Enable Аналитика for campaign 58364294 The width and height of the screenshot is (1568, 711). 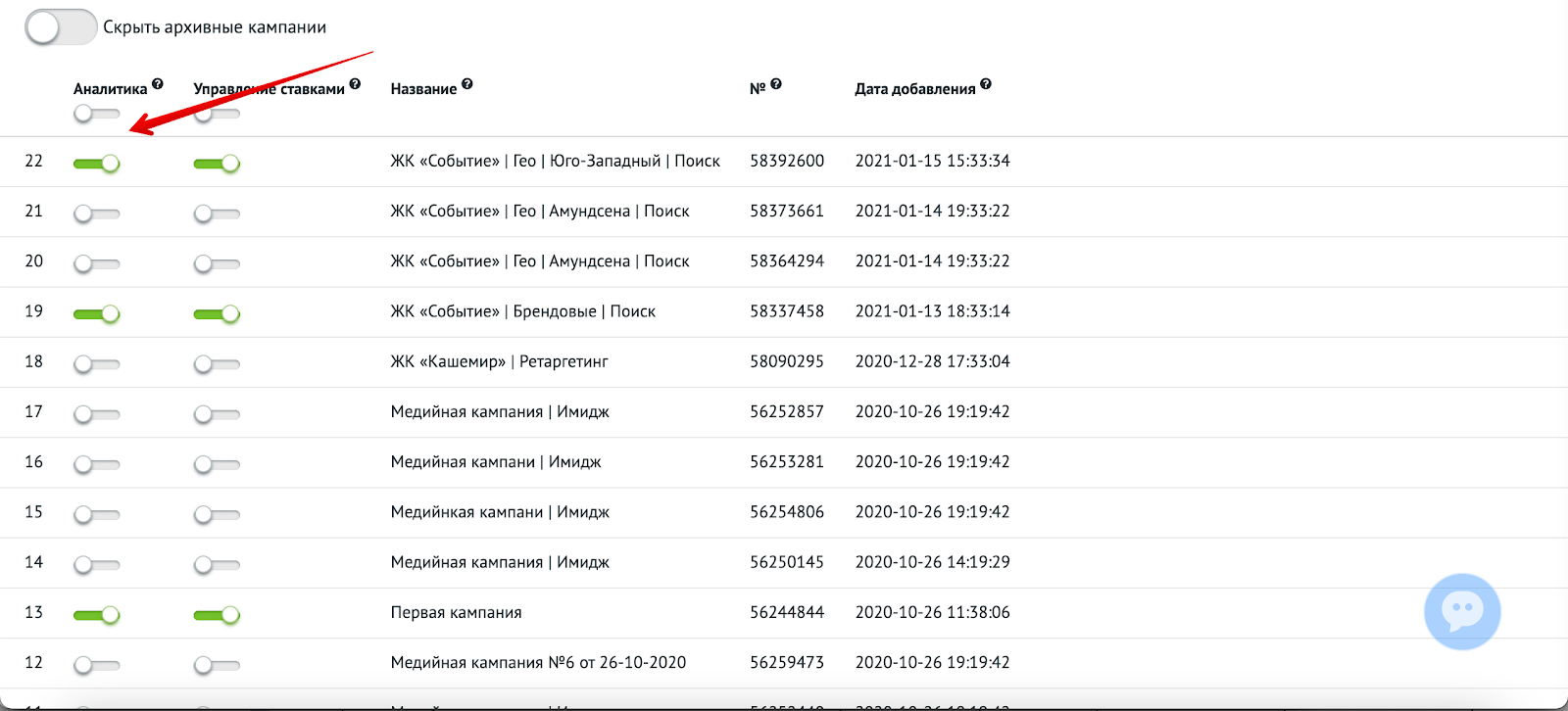tap(96, 263)
